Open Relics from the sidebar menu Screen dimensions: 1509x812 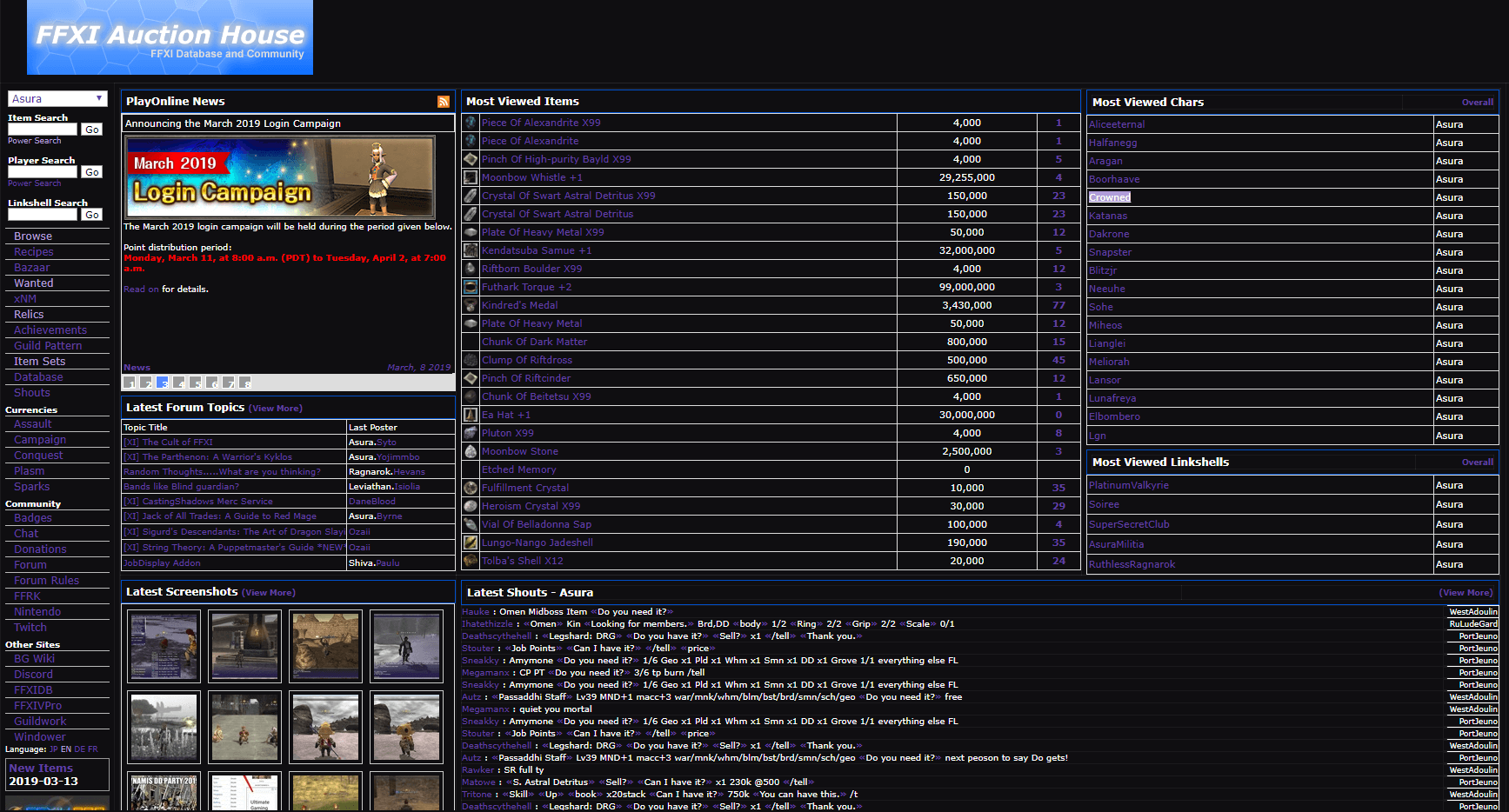click(x=27, y=314)
